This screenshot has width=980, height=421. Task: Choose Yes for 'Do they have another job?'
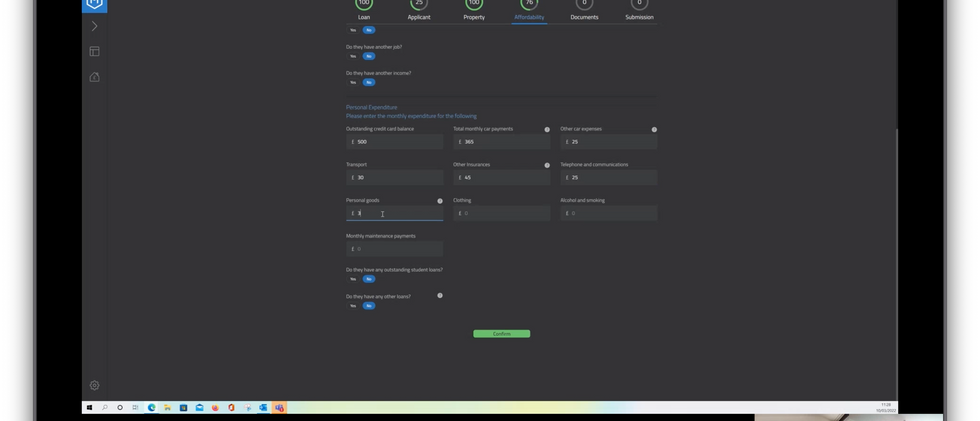[x=353, y=56]
